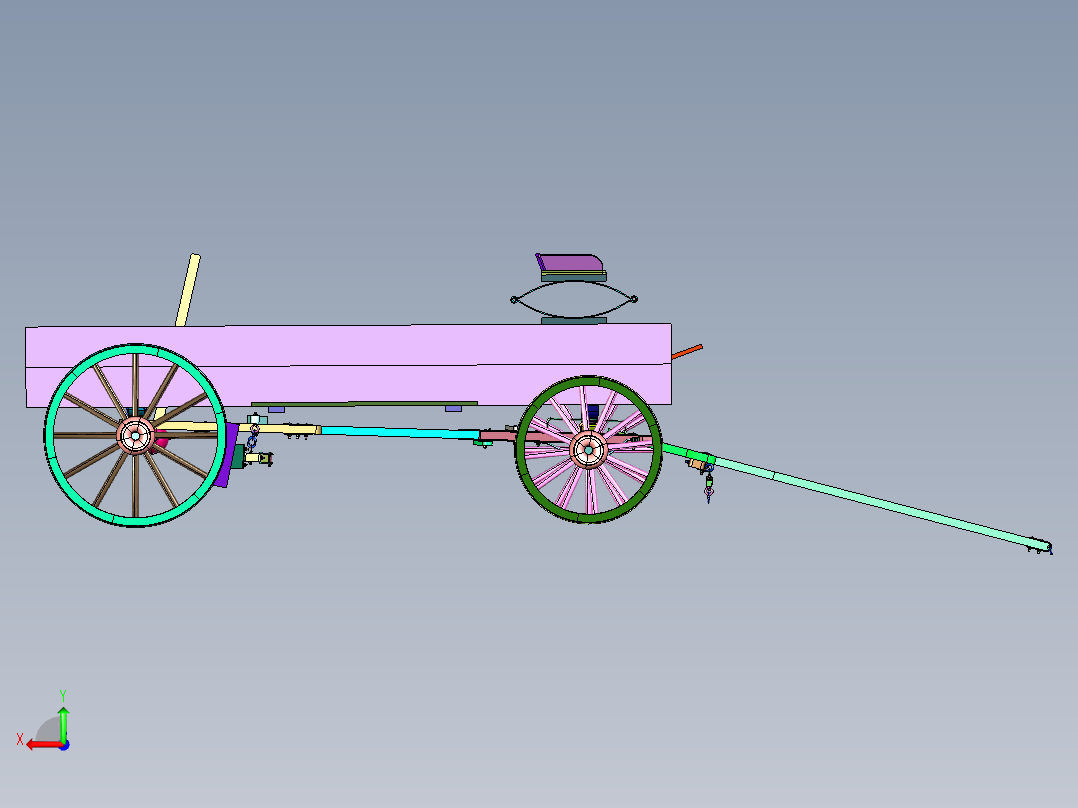Click the red "X" axis label
The height and width of the screenshot is (808, 1078).
[20, 739]
